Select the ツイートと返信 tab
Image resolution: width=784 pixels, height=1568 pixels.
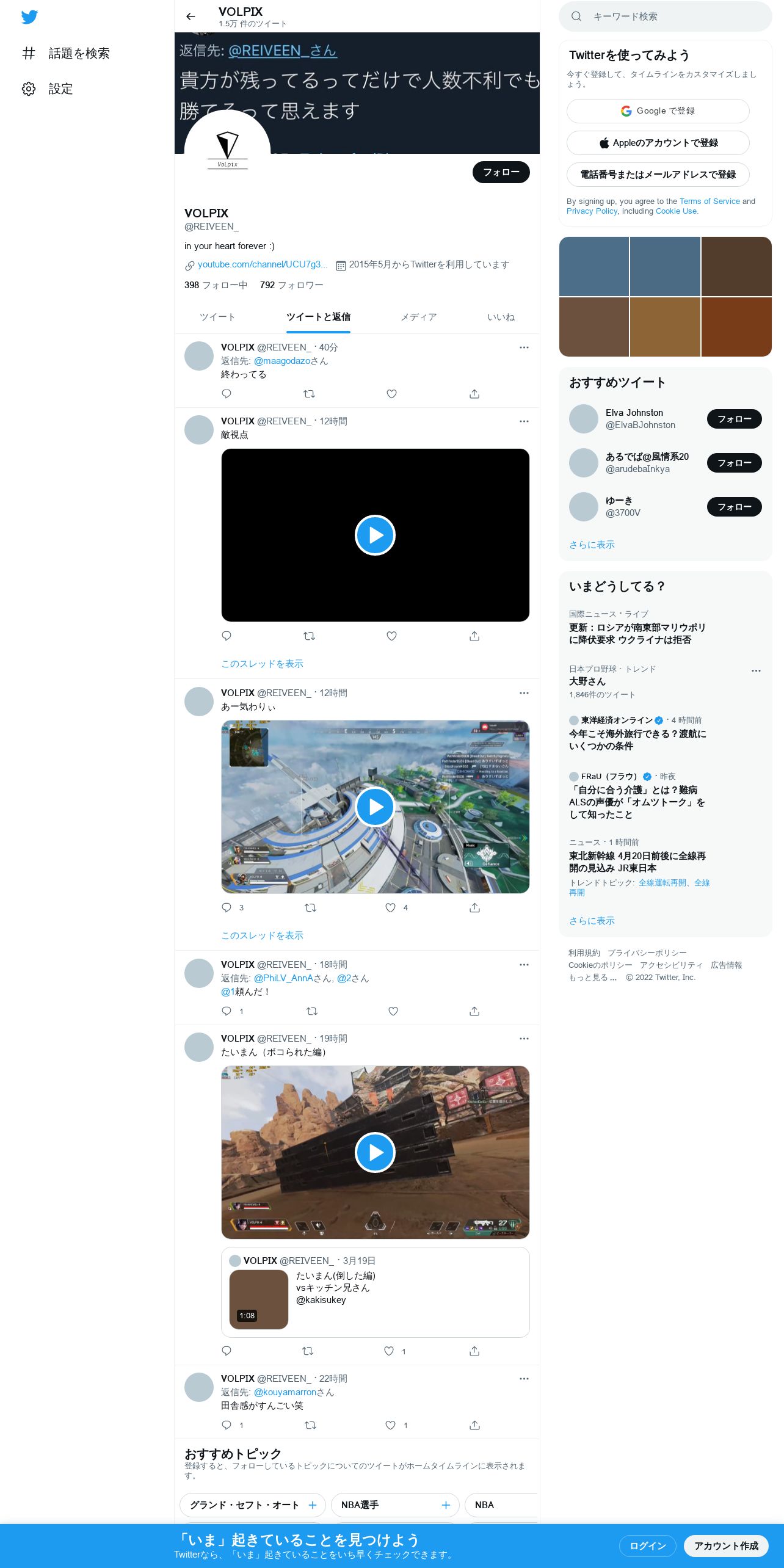tap(318, 317)
